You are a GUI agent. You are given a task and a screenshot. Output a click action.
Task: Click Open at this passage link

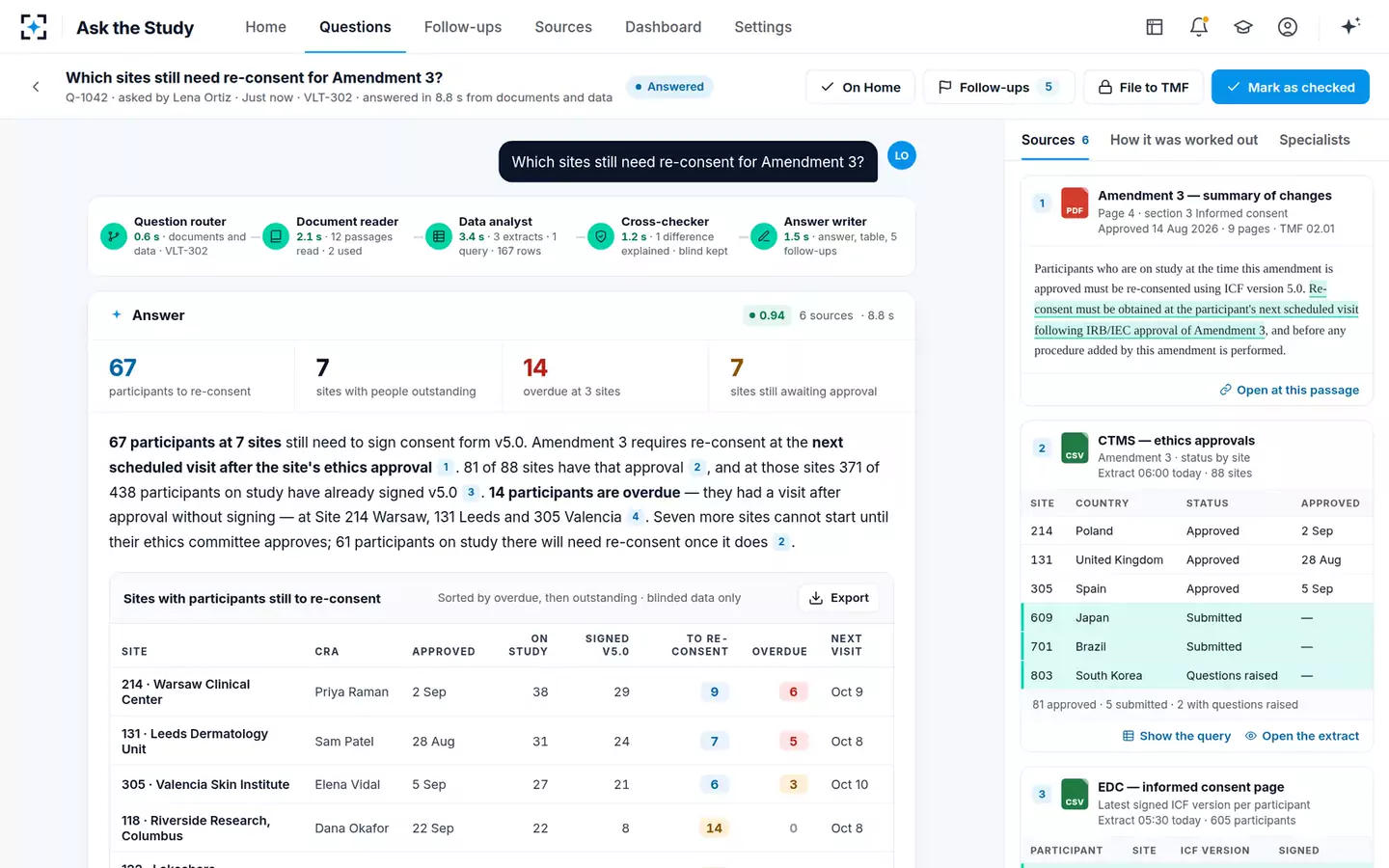1289,390
